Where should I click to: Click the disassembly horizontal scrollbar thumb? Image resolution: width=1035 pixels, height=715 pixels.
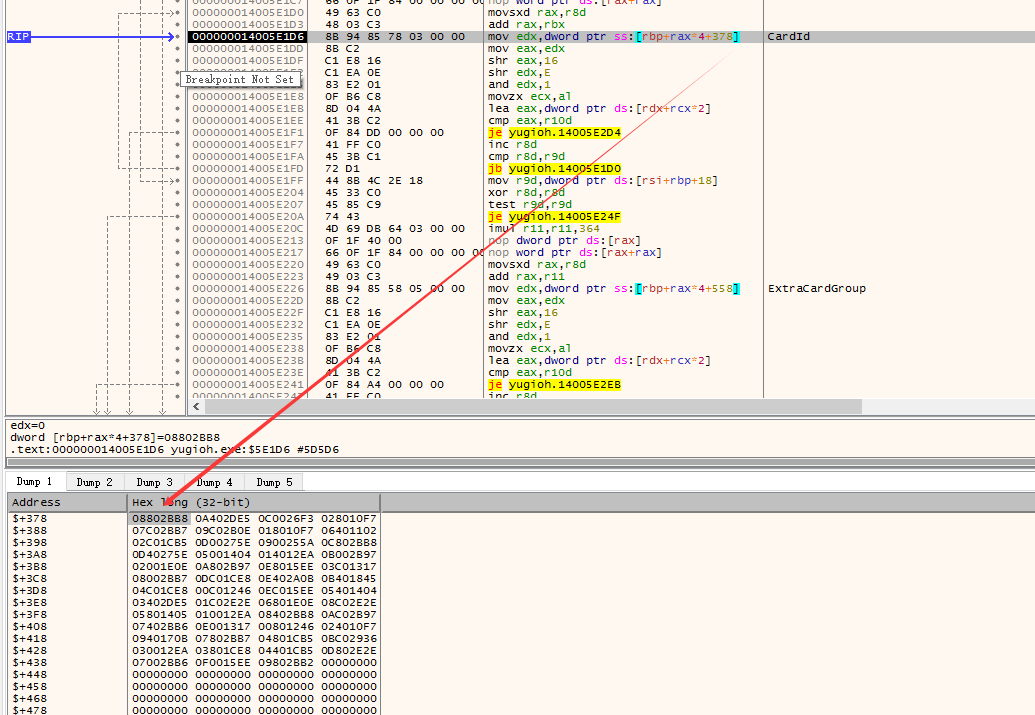(x=533, y=407)
